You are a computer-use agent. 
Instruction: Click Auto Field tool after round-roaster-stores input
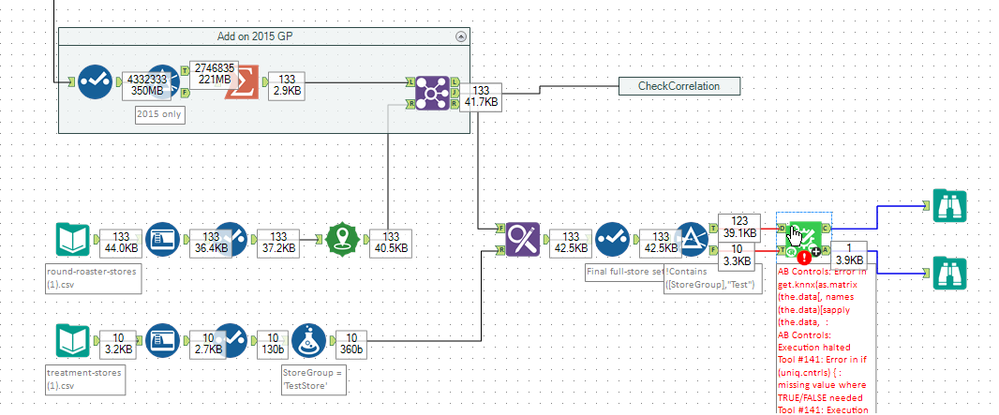163,239
